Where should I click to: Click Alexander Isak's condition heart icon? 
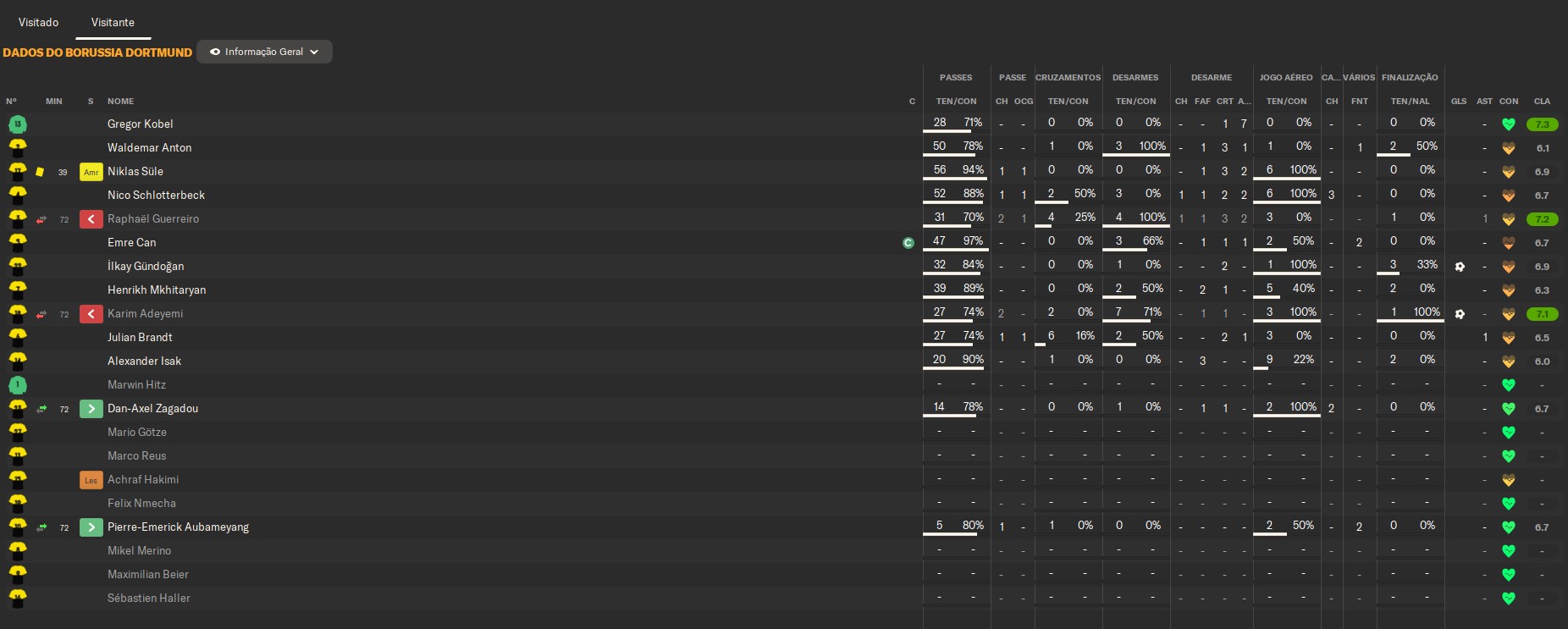coord(1508,361)
